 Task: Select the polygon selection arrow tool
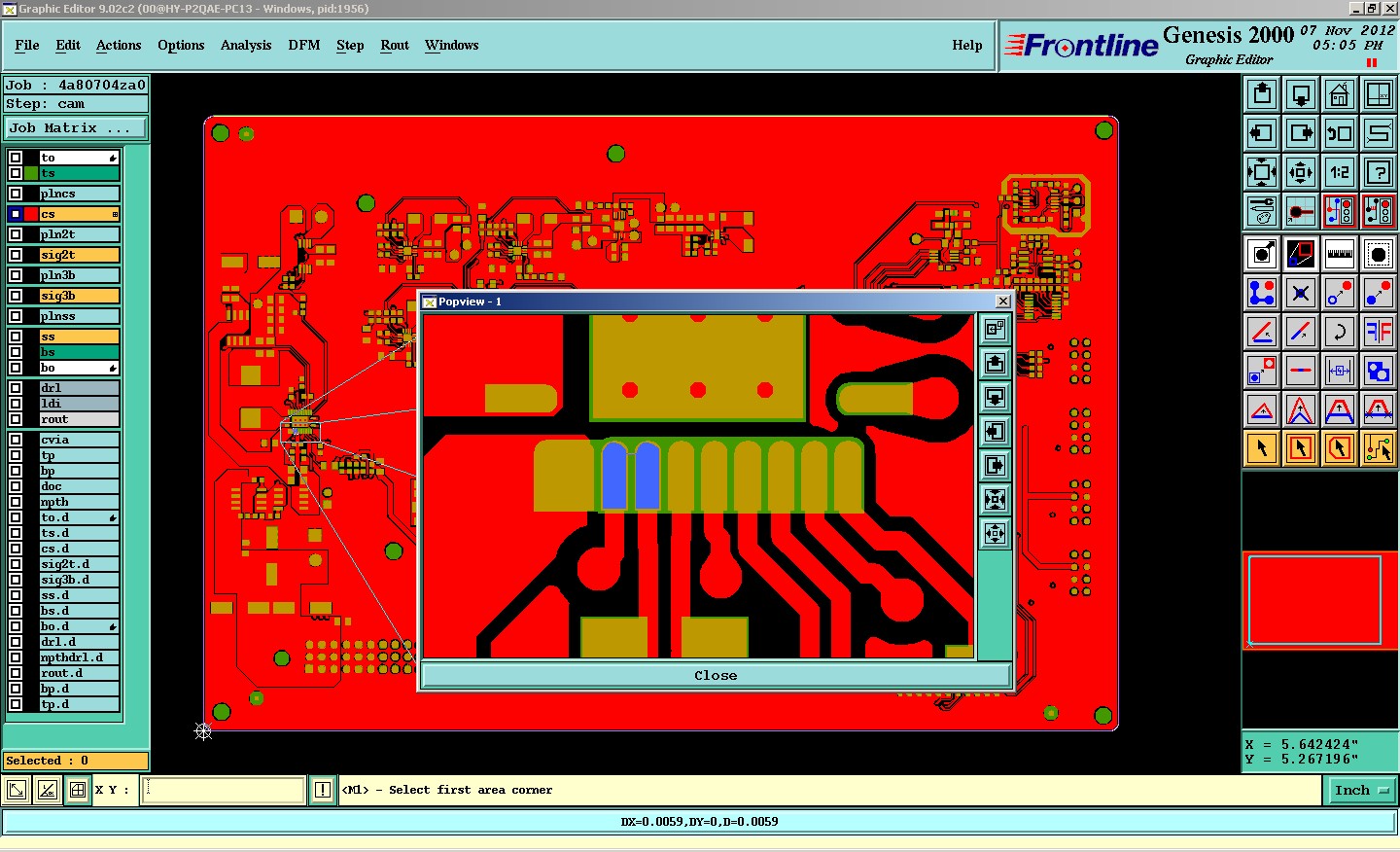point(1340,448)
